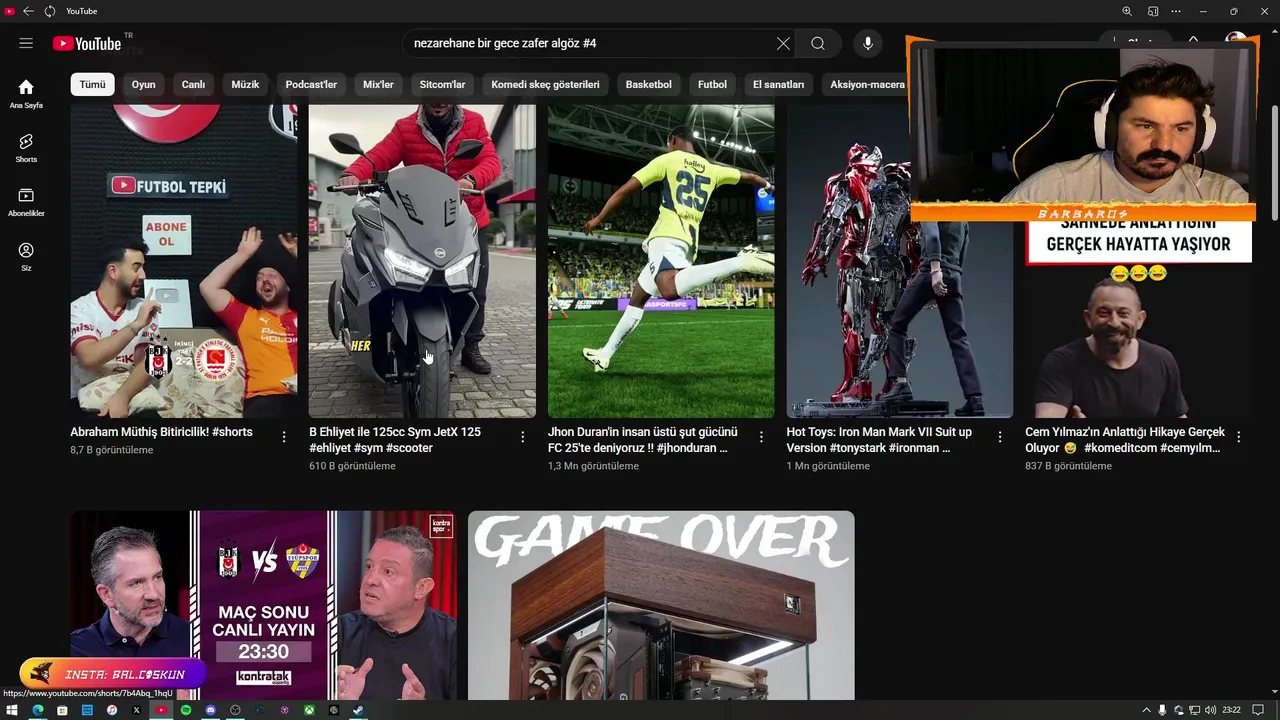Select the Komedi skeç gösterileri chip

pyautogui.click(x=545, y=85)
